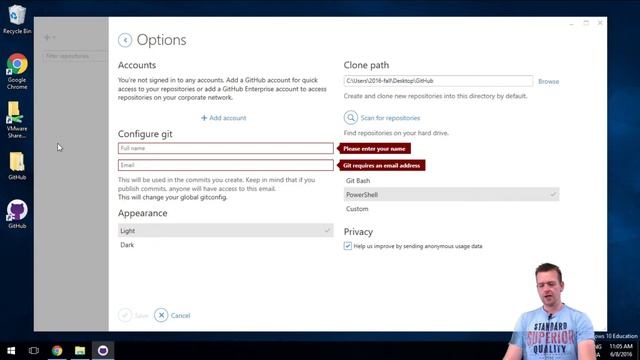Click the 'Accounts' heading
Image resolution: width=640 pixels, height=360 pixels.
(x=137, y=65)
